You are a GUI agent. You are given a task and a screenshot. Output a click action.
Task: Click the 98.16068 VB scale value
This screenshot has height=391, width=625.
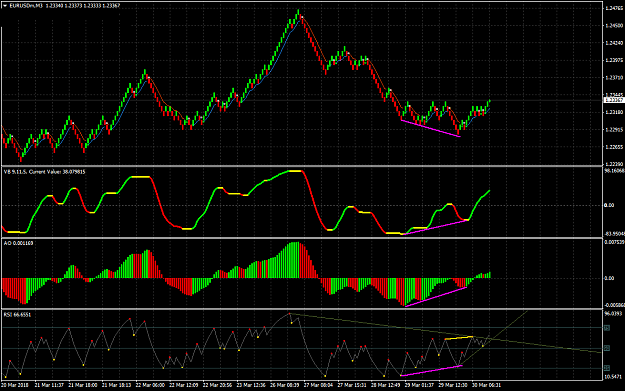click(x=614, y=171)
